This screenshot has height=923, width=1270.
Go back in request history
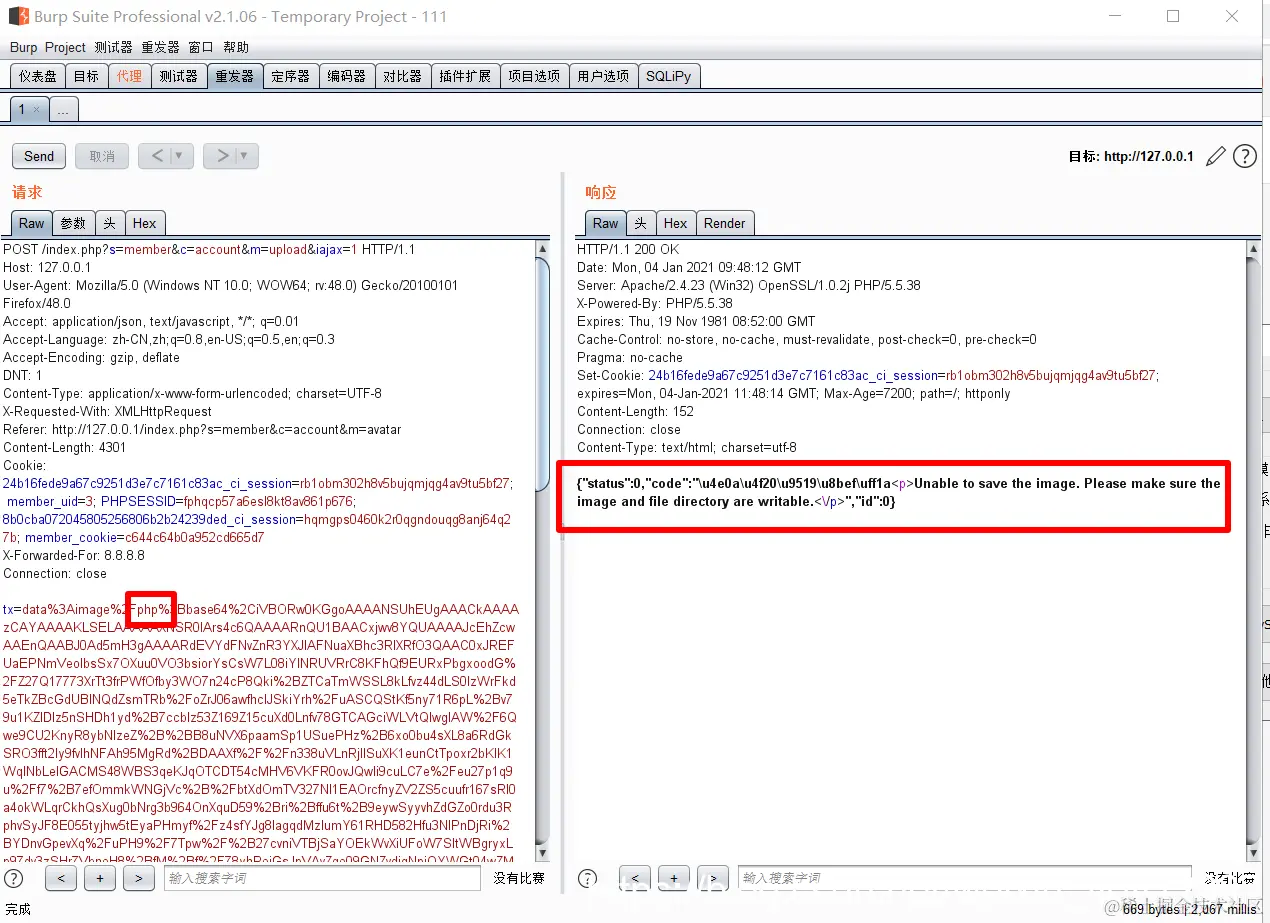coord(156,156)
